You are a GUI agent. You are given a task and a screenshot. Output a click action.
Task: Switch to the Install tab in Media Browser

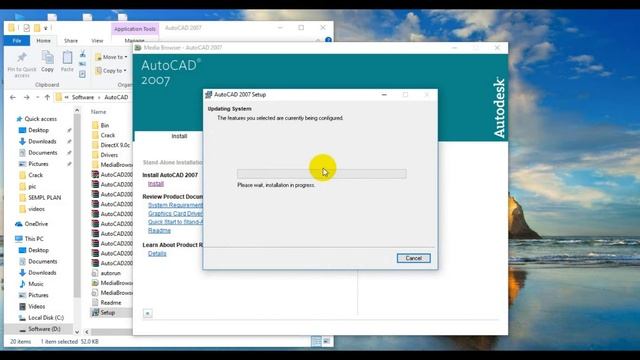point(179,136)
